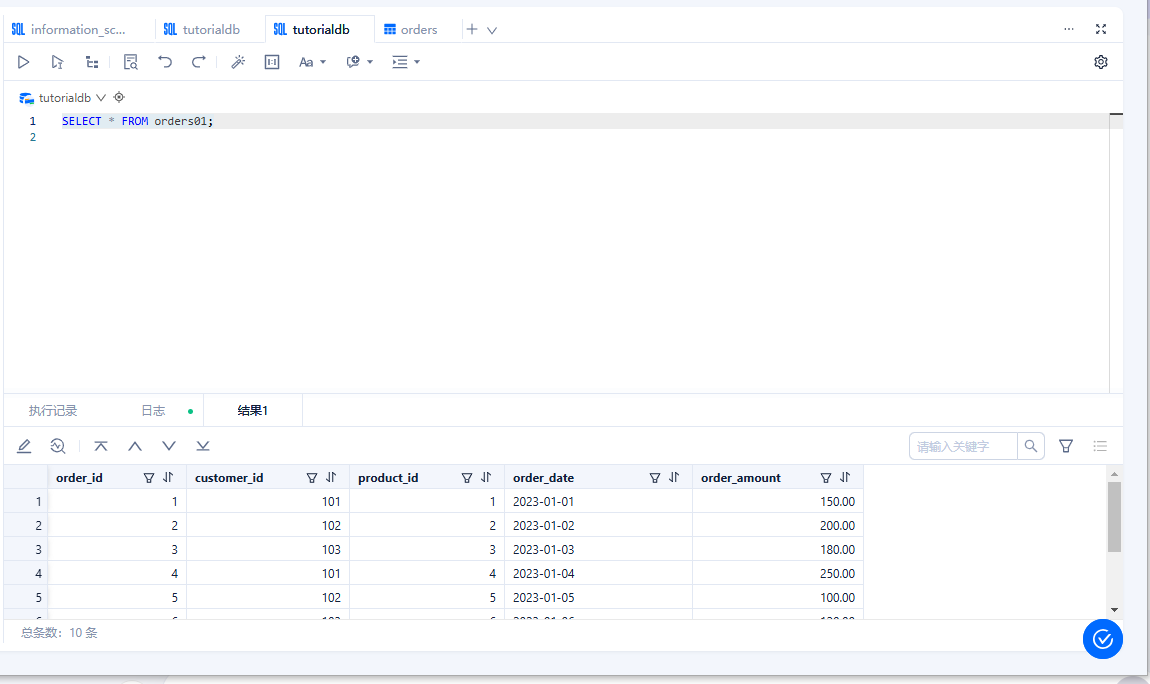Screen dimensions: 1150x684
Task: Select the order_amount cell 250.00
Action: [777, 574]
